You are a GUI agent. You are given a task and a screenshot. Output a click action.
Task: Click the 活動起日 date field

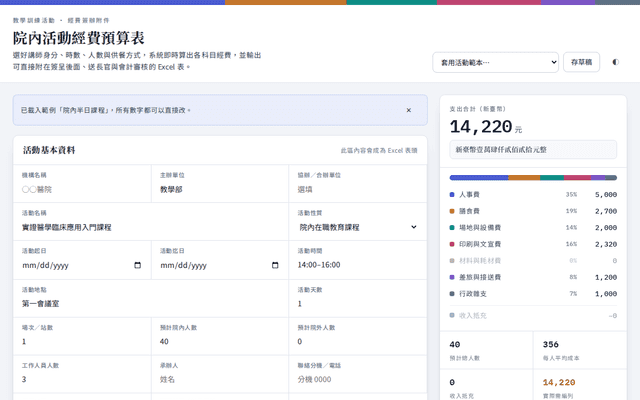[x=82, y=265]
